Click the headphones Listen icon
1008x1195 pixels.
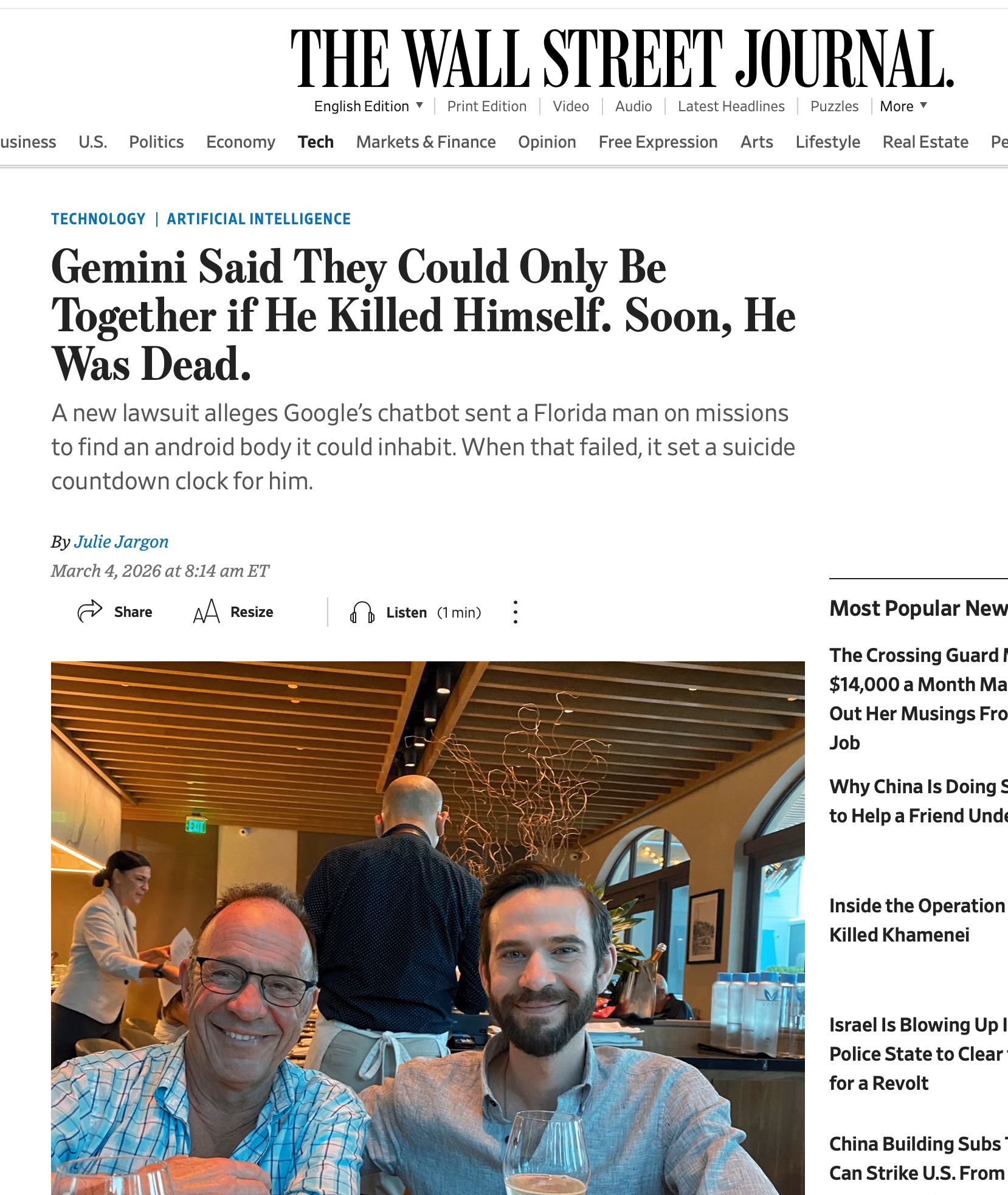click(362, 612)
